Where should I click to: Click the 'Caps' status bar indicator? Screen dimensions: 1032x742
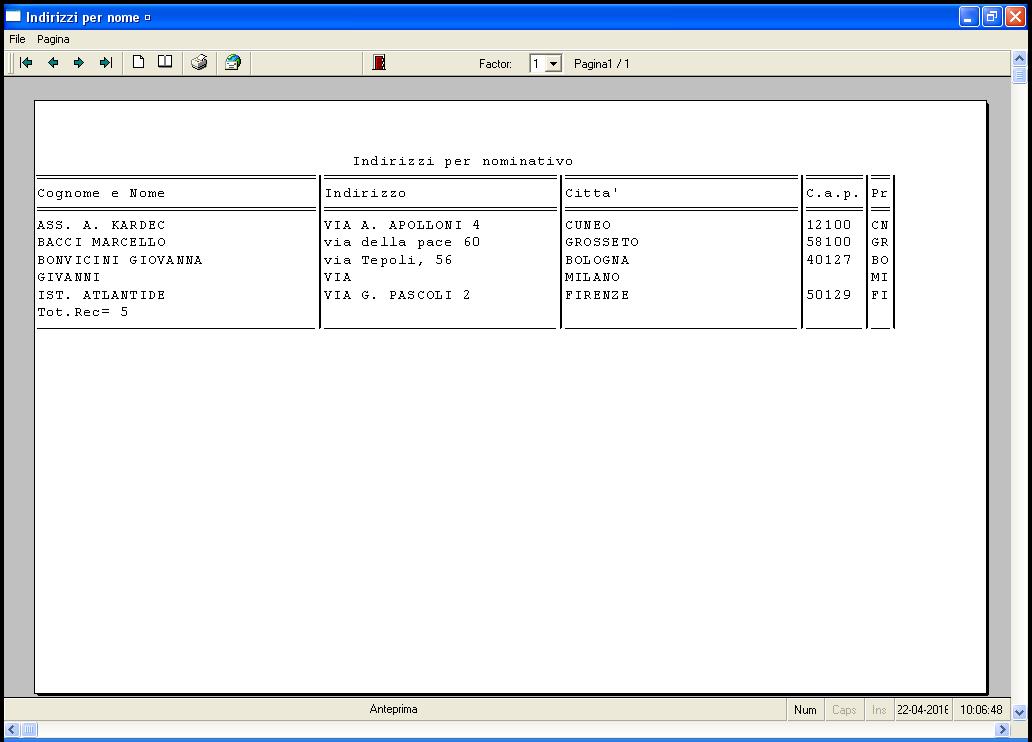[x=844, y=710]
